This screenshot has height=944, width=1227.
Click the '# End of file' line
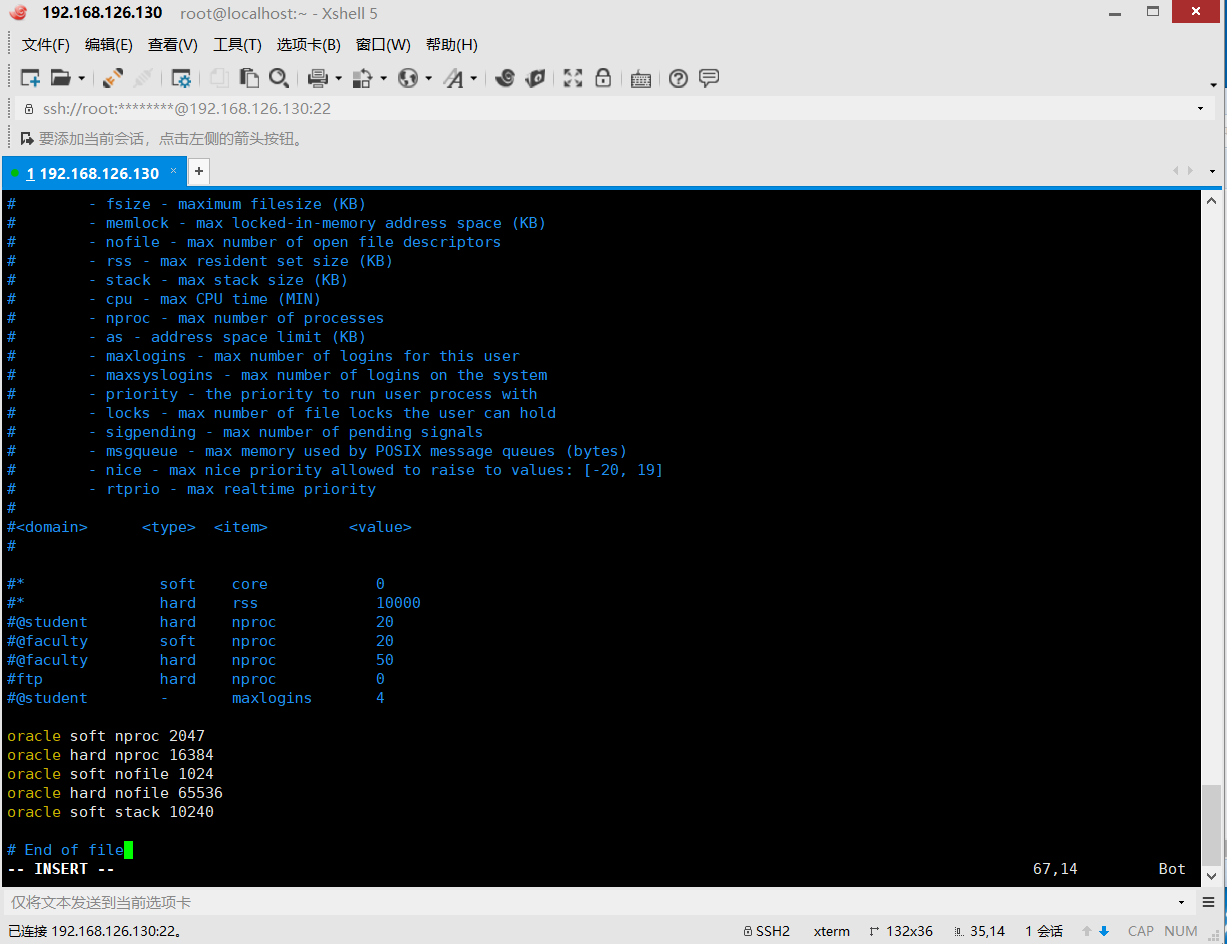(x=65, y=850)
